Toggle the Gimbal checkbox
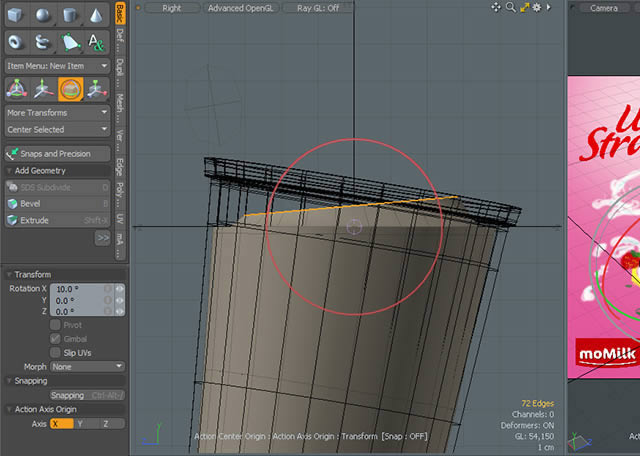 coord(55,339)
